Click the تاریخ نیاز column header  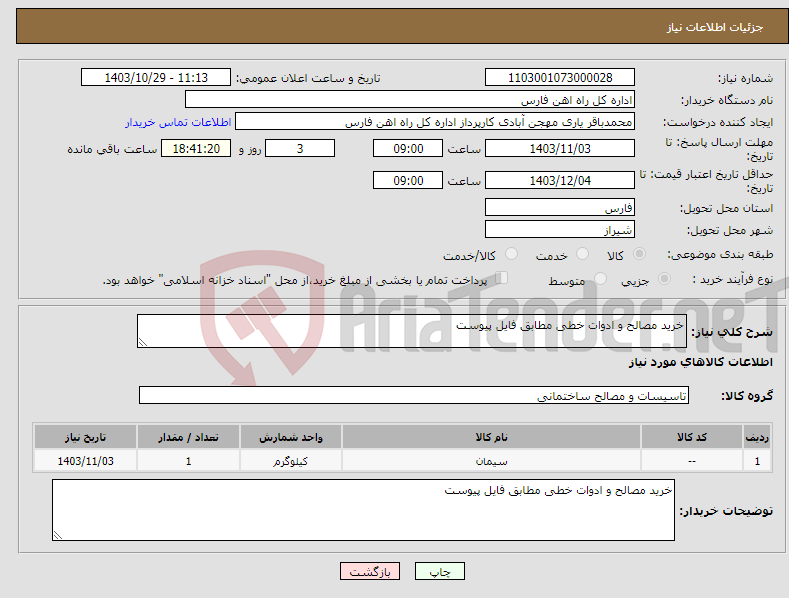click(x=85, y=437)
